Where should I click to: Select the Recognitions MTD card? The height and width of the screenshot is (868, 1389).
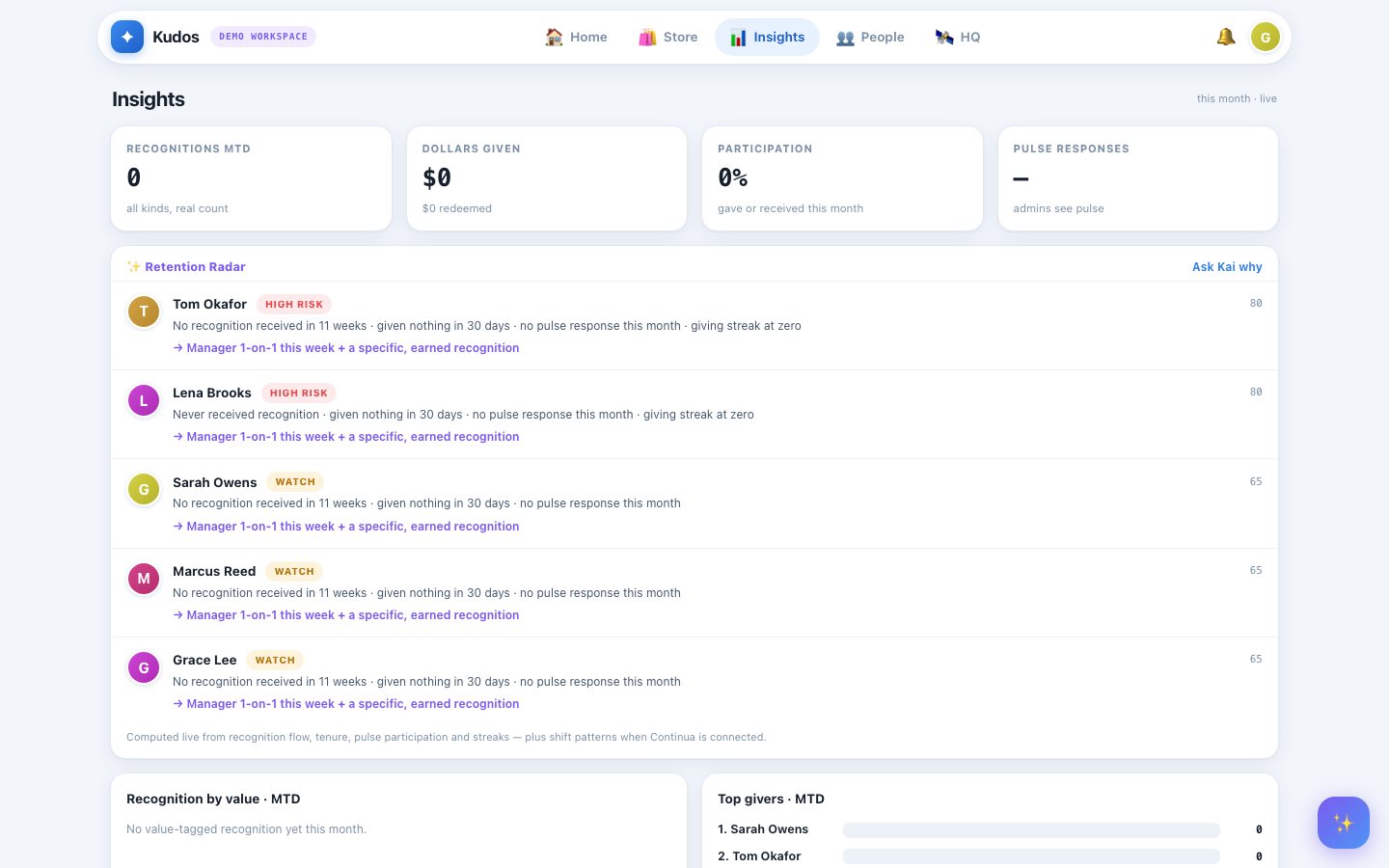(251, 178)
